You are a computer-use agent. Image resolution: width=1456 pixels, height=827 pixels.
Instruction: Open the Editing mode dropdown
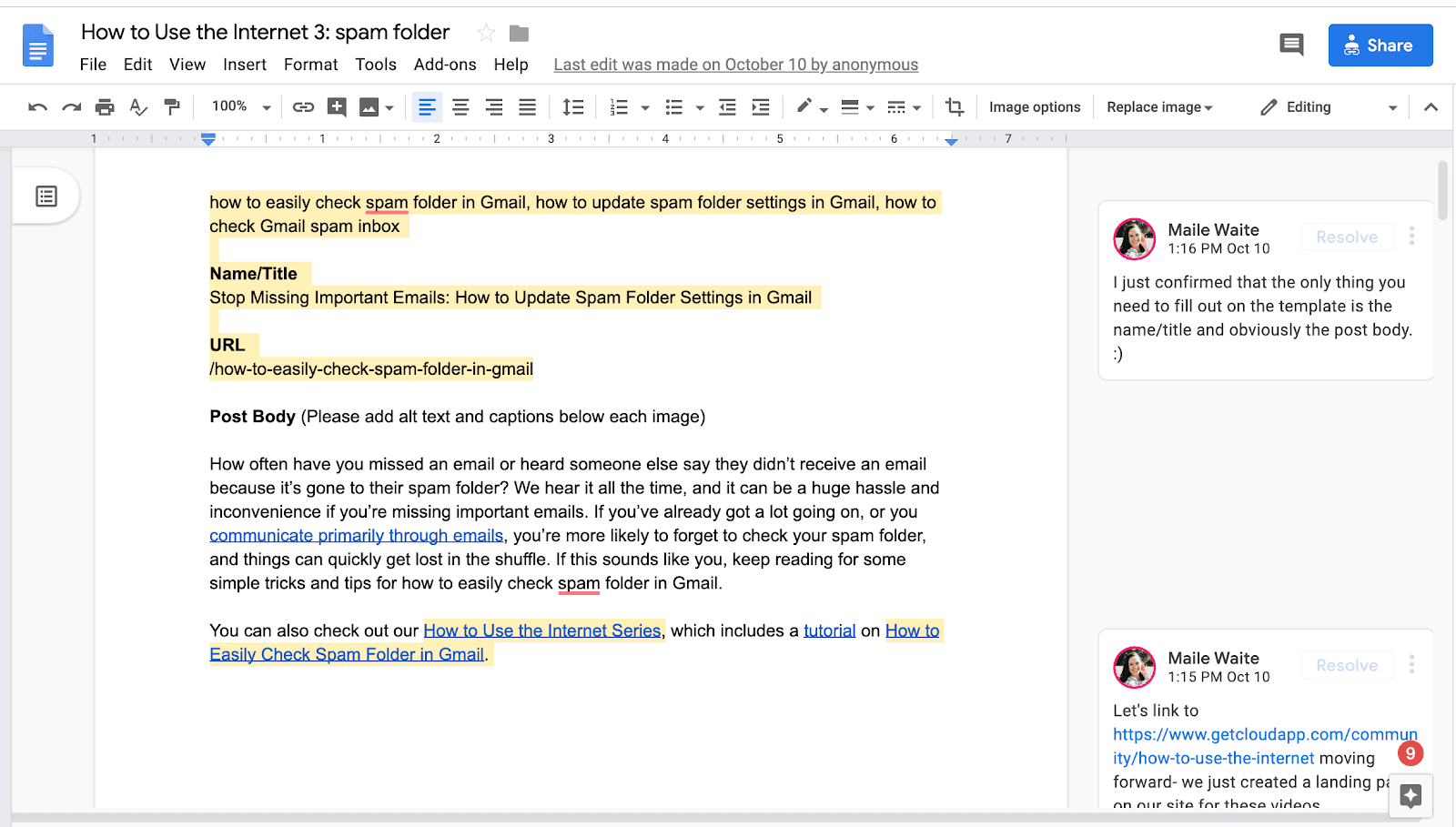point(1329,107)
